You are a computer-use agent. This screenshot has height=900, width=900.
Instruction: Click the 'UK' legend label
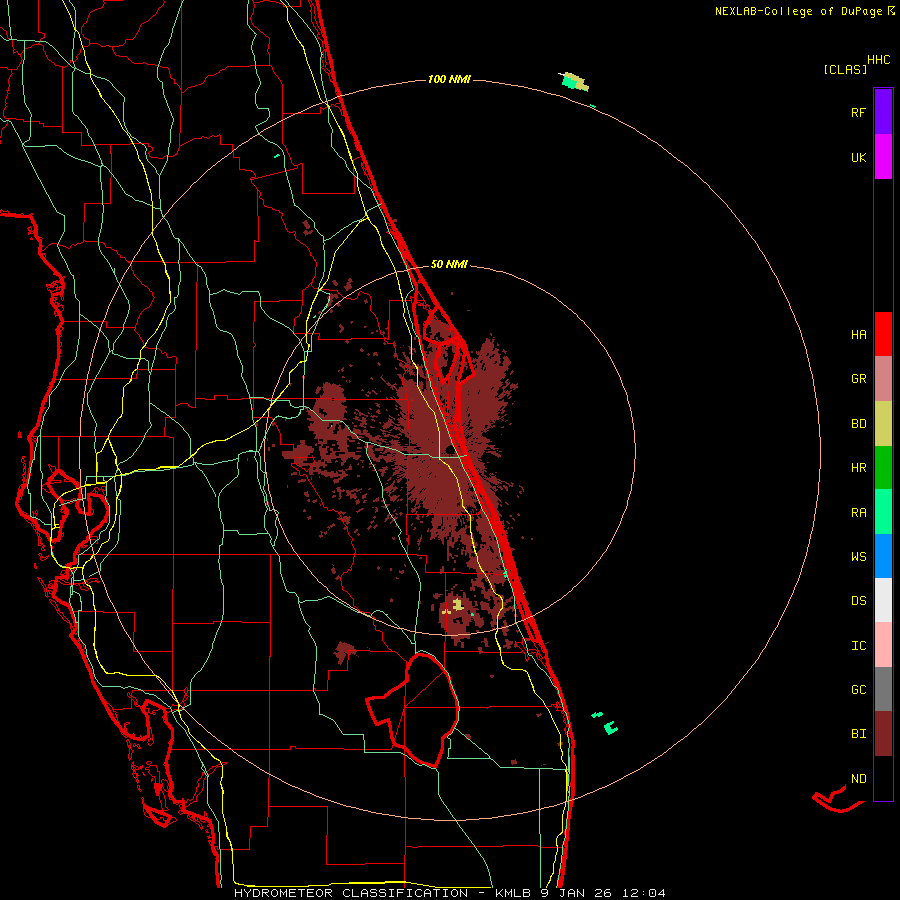[x=858, y=158]
